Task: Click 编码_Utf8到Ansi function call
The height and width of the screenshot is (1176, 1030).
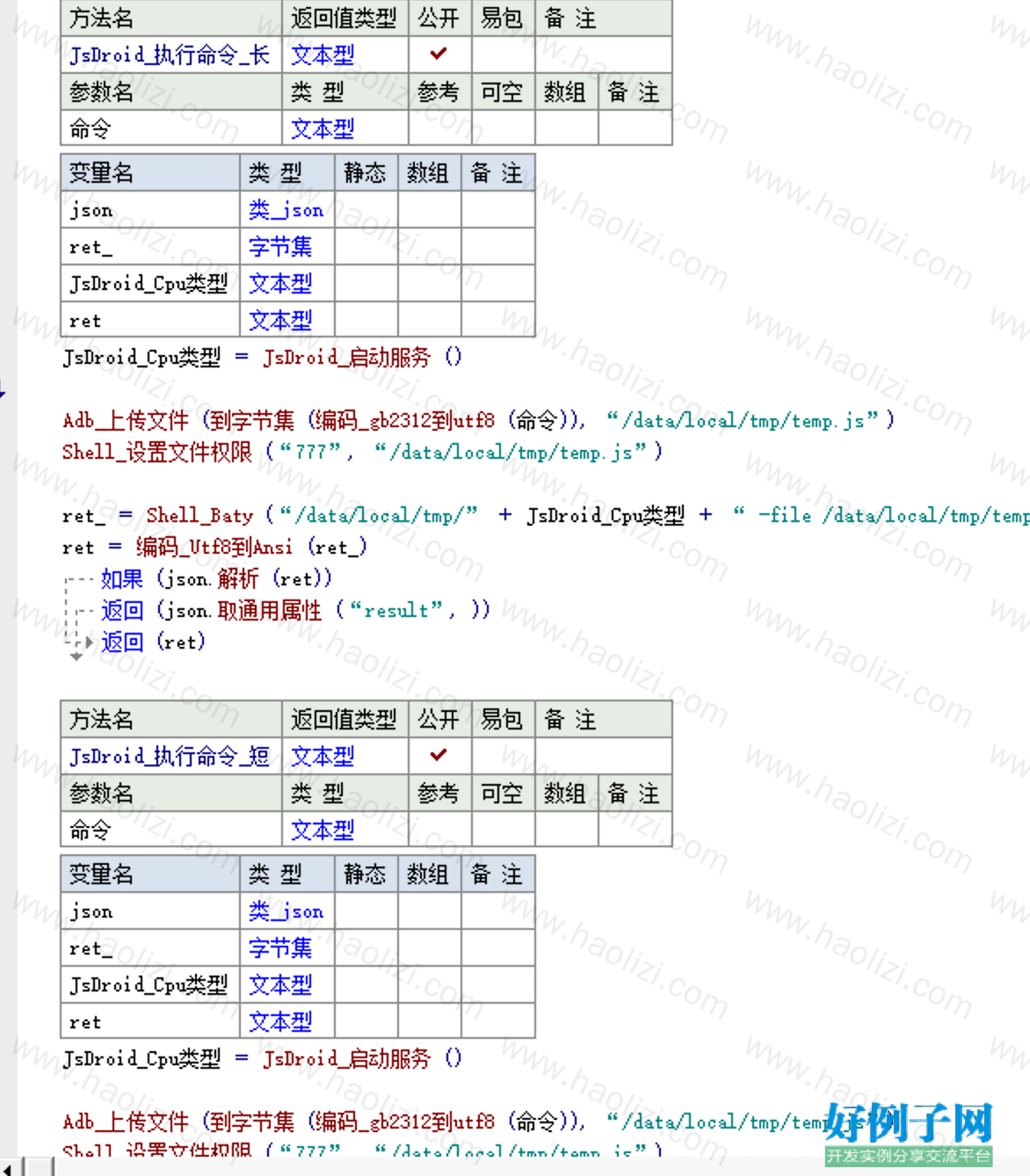Action: tap(214, 548)
